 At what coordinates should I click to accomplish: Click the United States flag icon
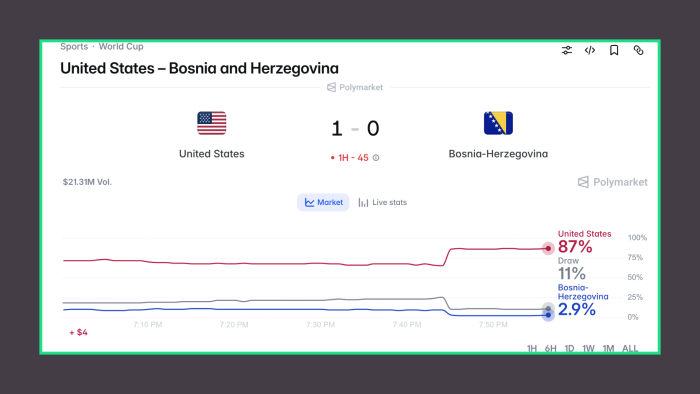tap(212, 123)
